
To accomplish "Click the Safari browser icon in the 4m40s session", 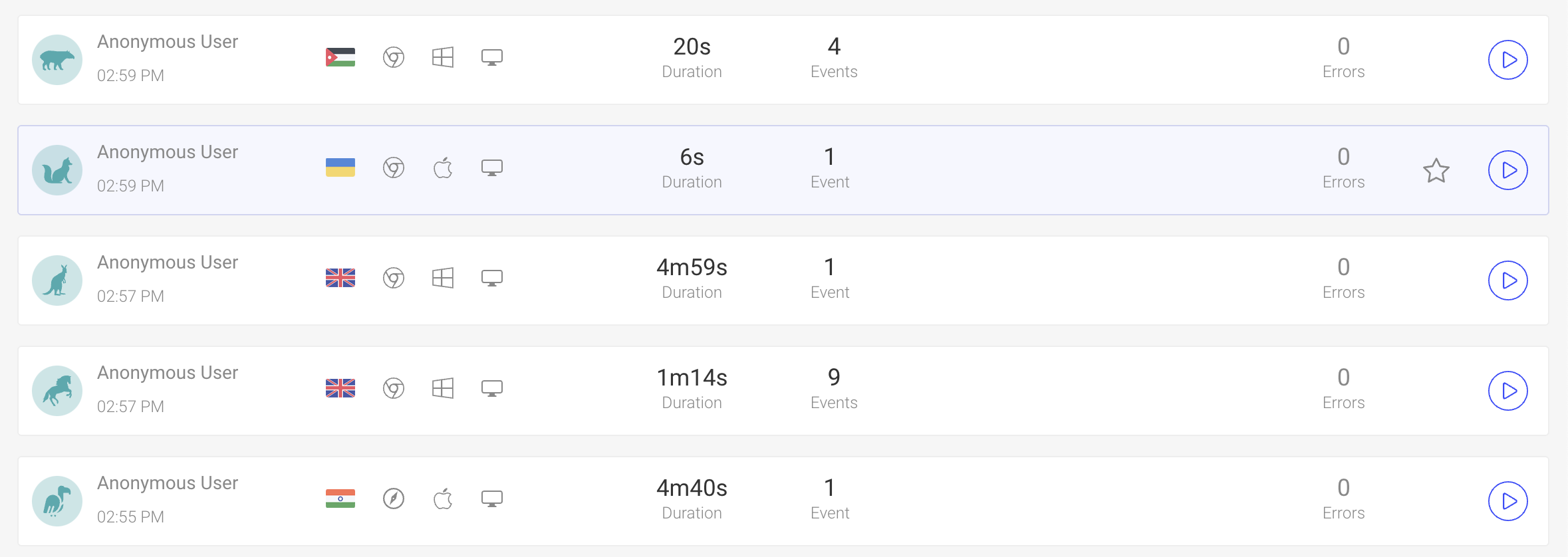I will pyautogui.click(x=393, y=497).
